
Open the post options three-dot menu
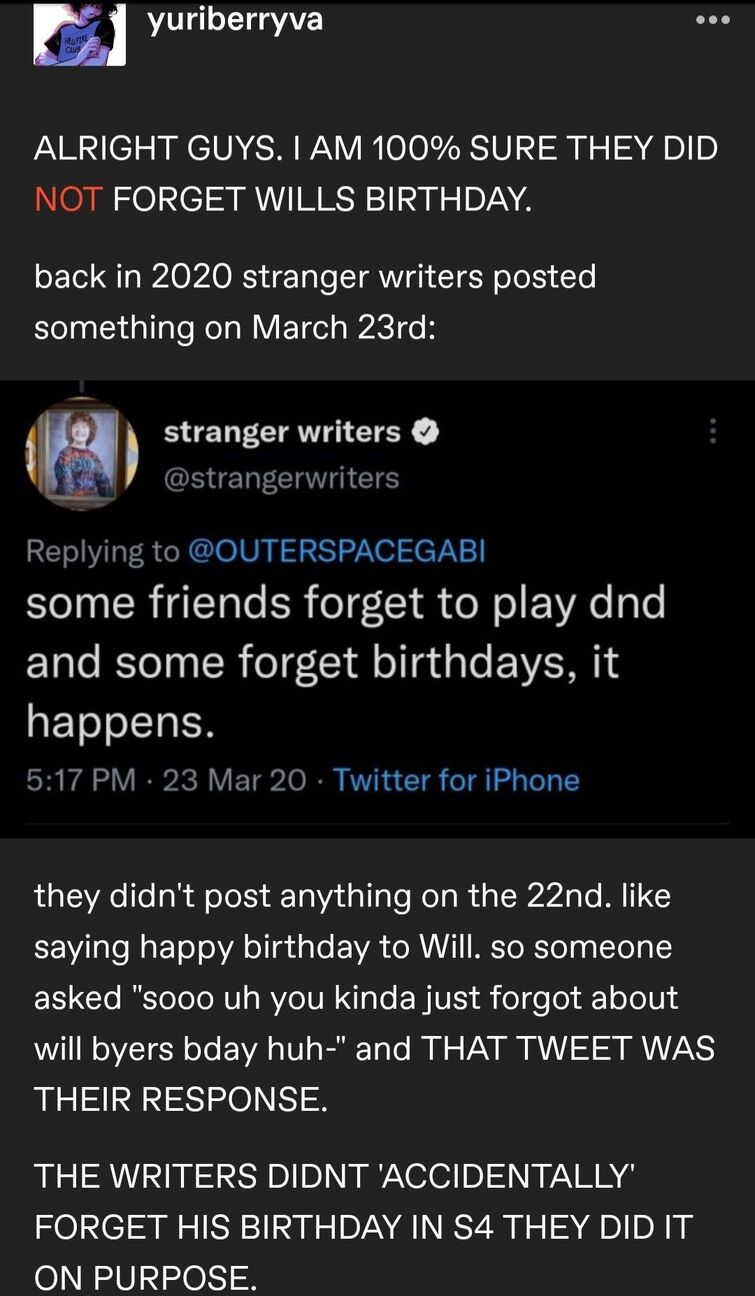coord(714,21)
